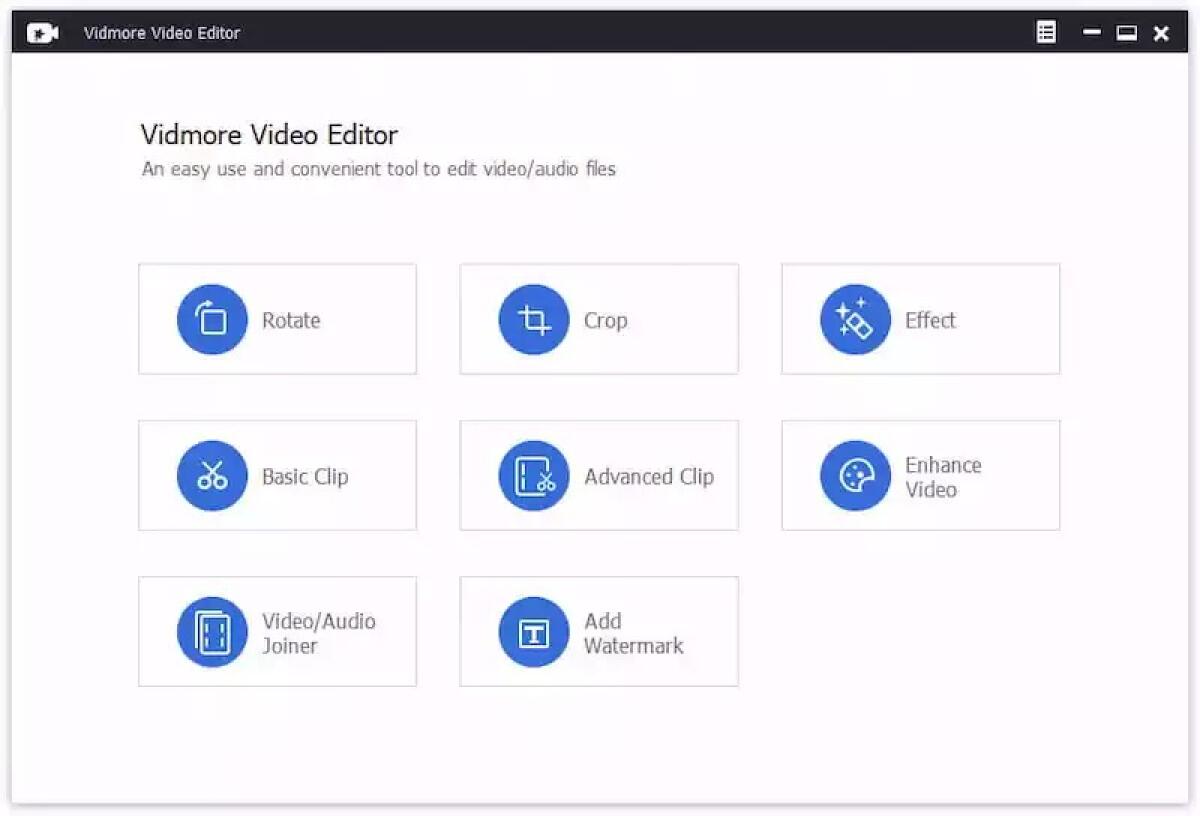Click the T icon for Add Watermark
This screenshot has width=1200, height=816.
(x=533, y=631)
